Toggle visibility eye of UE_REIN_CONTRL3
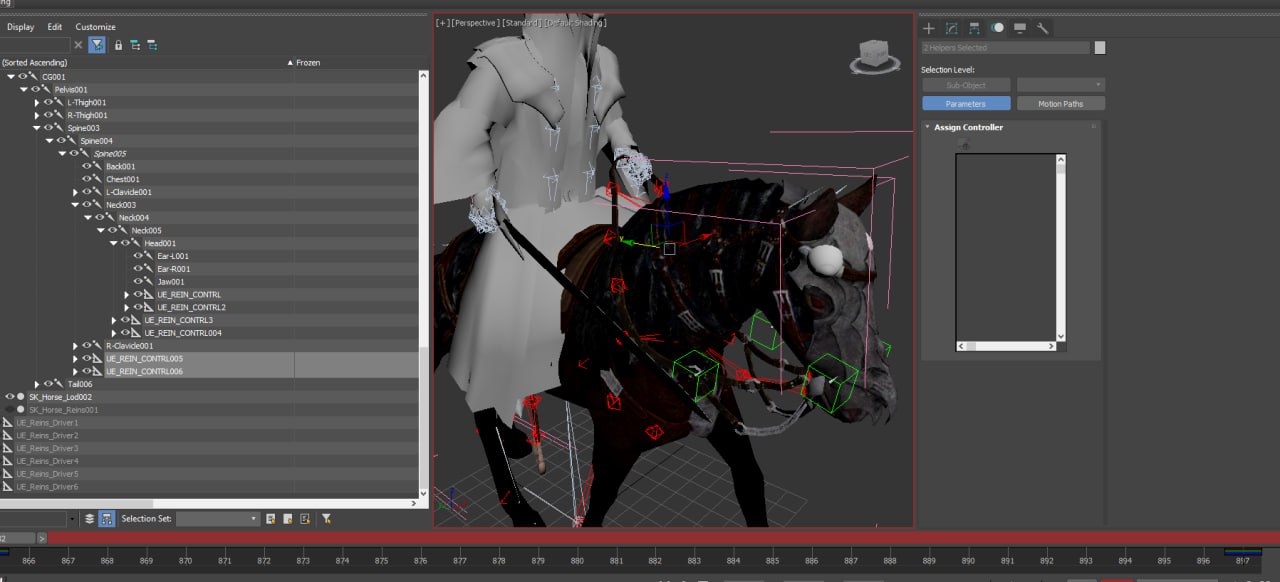The width and height of the screenshot is (1280, 582). (x=125, y=320)
